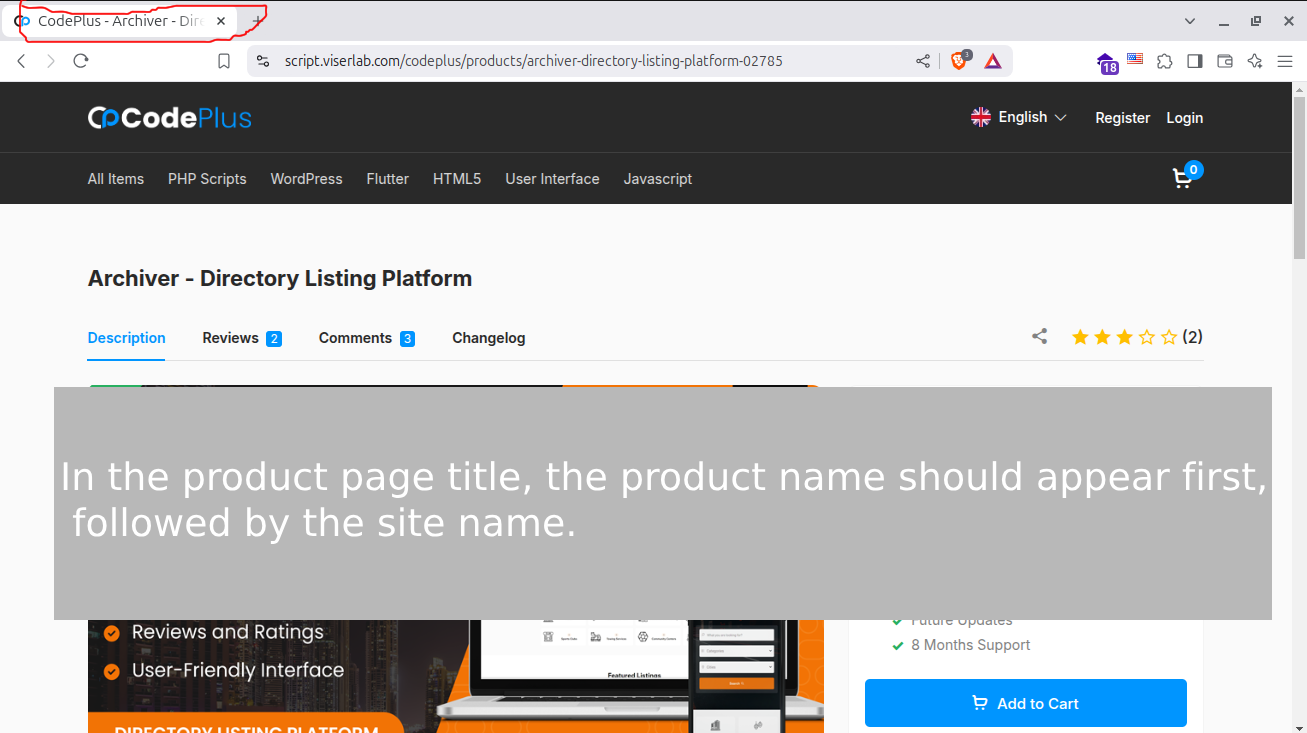Open extension icon with badge 18

click(x=1107, y=63)
